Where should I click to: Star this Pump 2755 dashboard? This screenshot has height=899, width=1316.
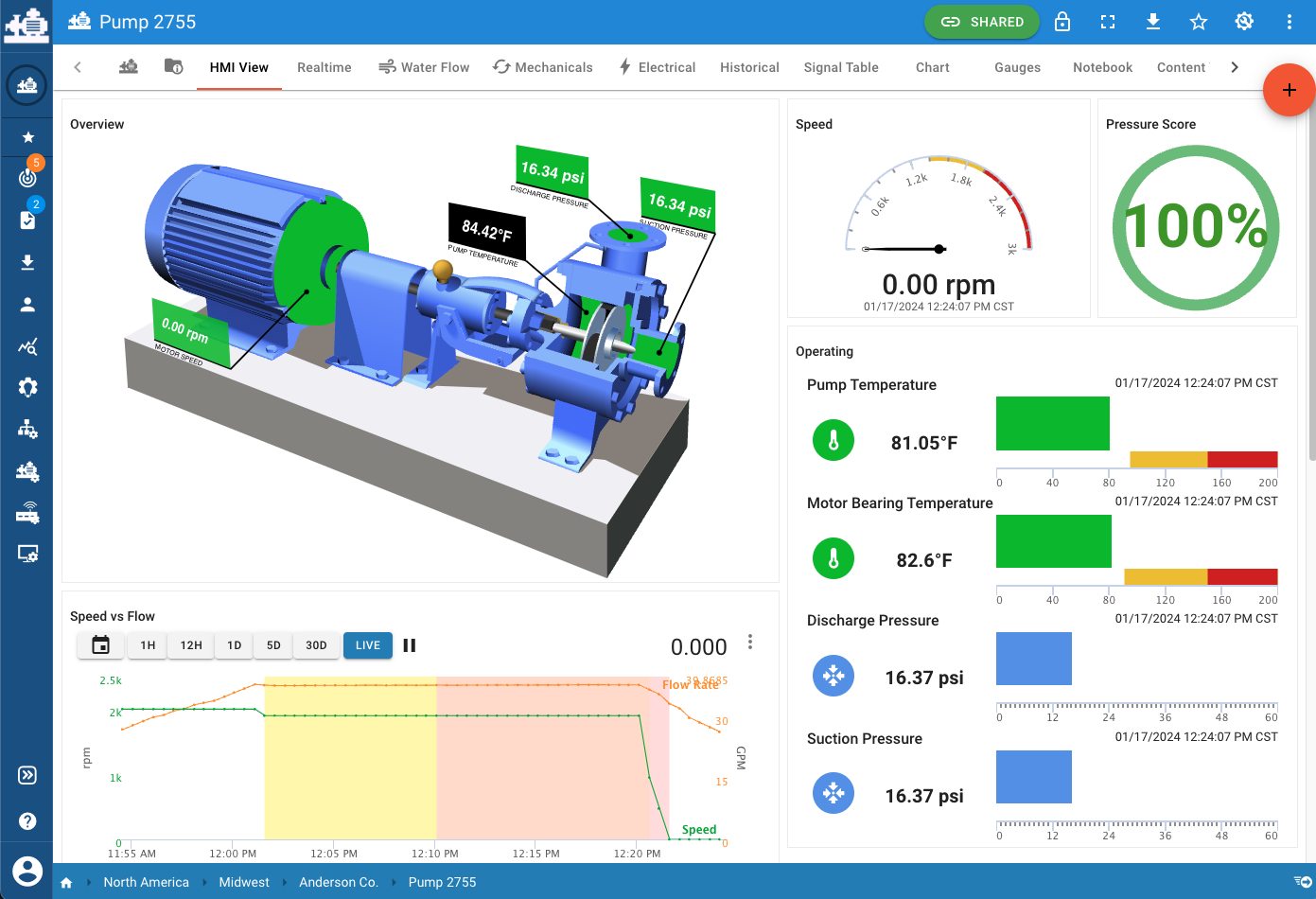pyautogui.click(x=1198, y=21)
